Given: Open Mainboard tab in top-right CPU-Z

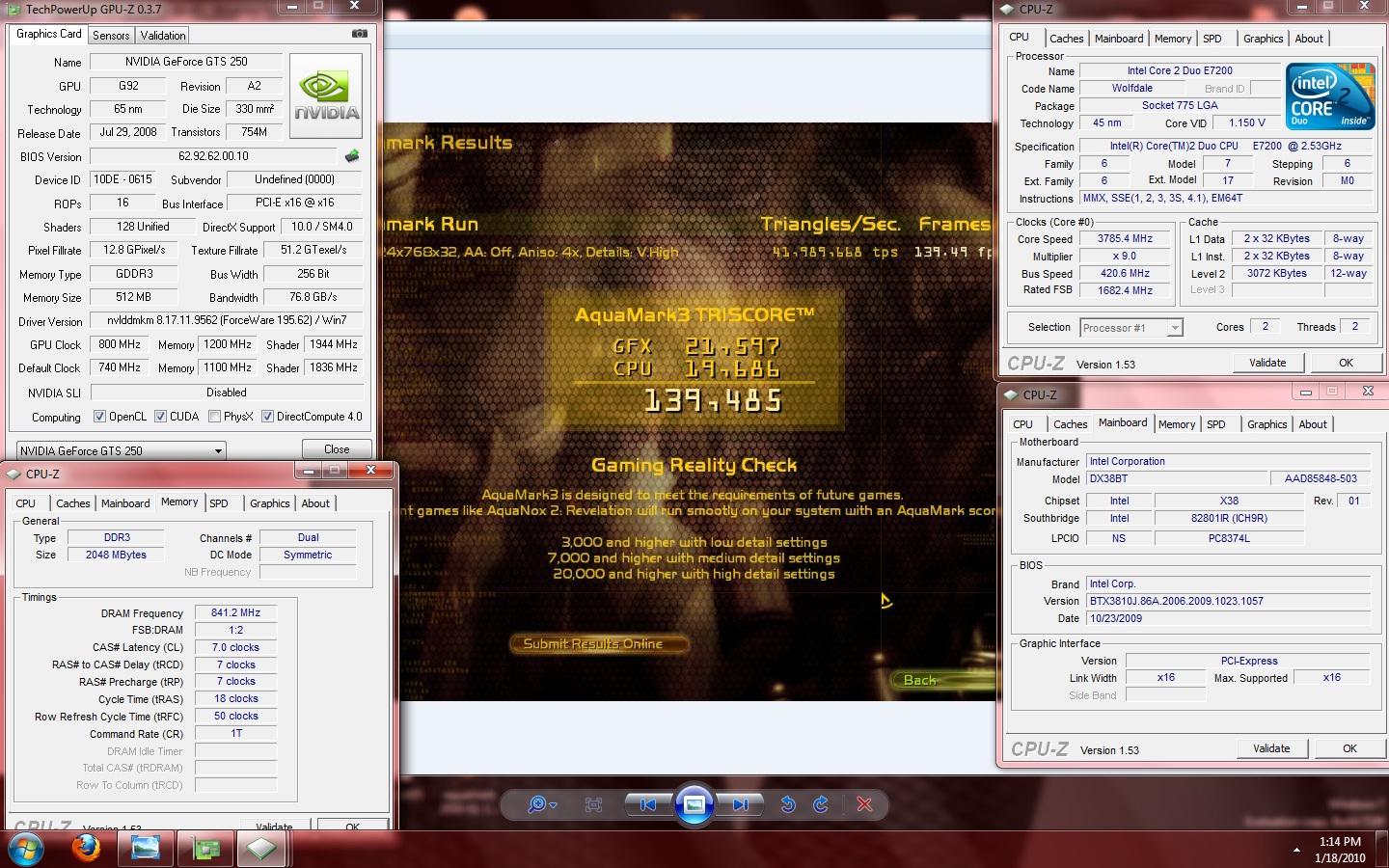Looking at the screenshot, I should click(1119, 39).
